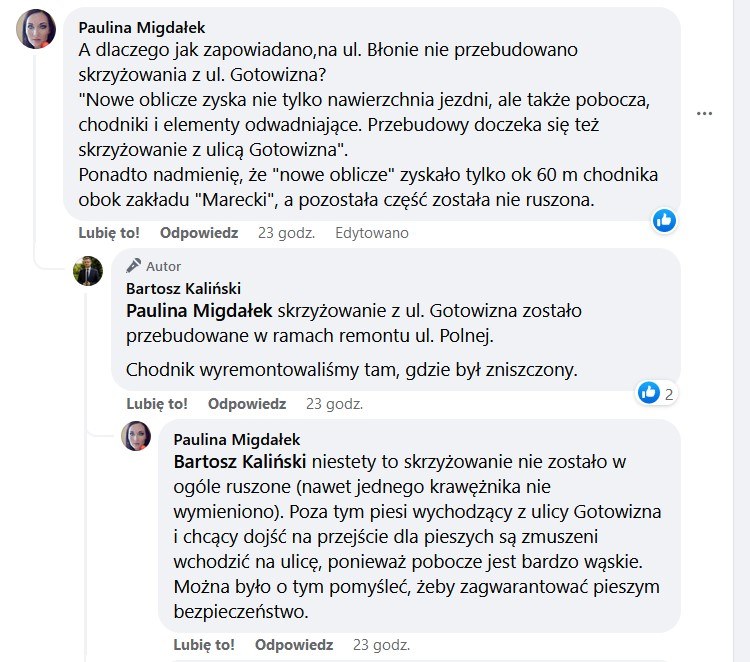Reply to Bartosz Kaliński's comment via Odpowiedz
Screen dimensions: 750x662
(x=247, y=404)
